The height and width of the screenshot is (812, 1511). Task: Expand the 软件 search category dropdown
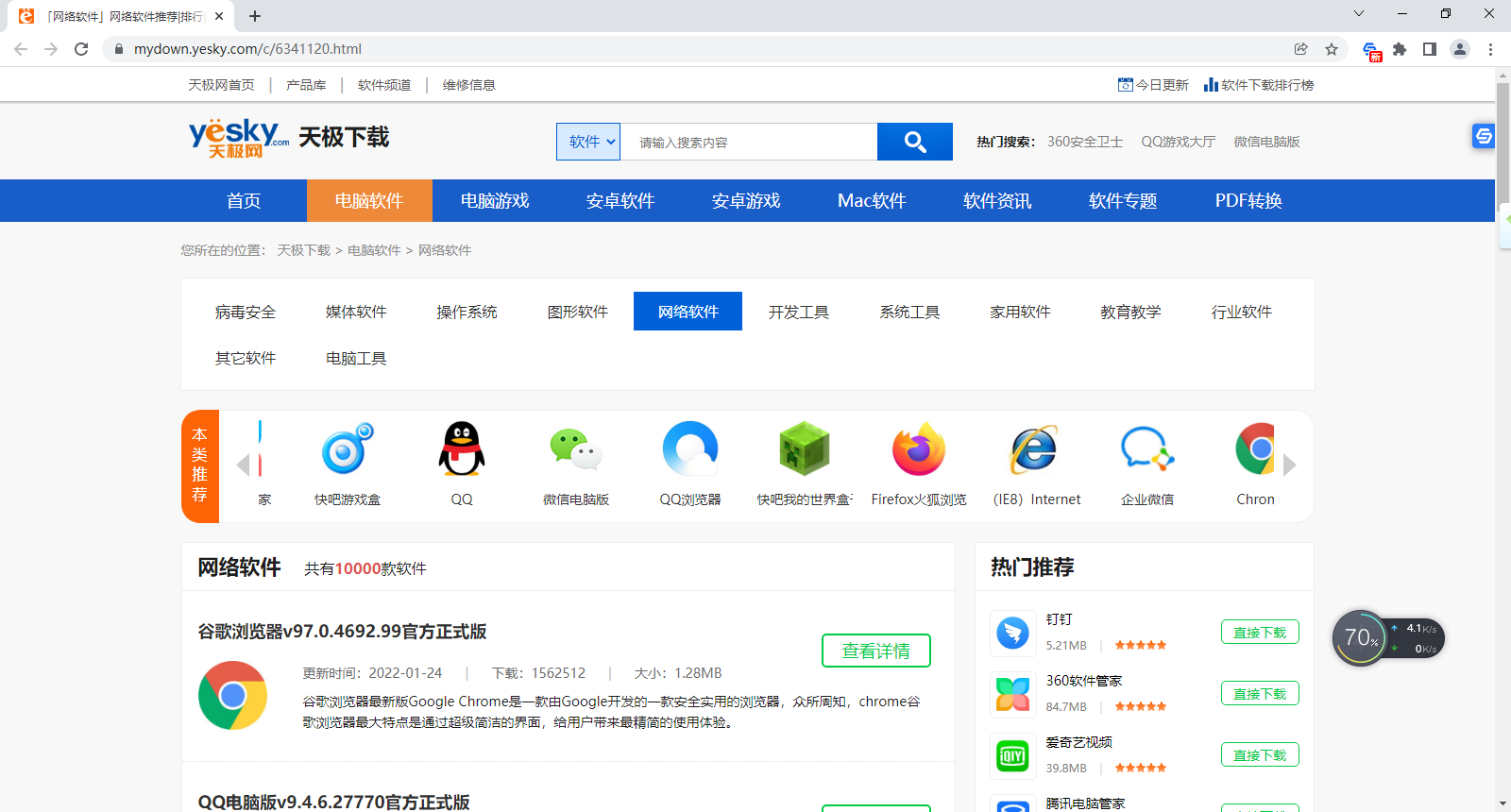point(588,142)
